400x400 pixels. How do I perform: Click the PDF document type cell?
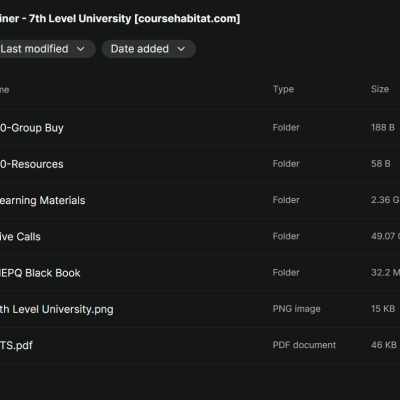pyautogui.click(x=304, y=345)
